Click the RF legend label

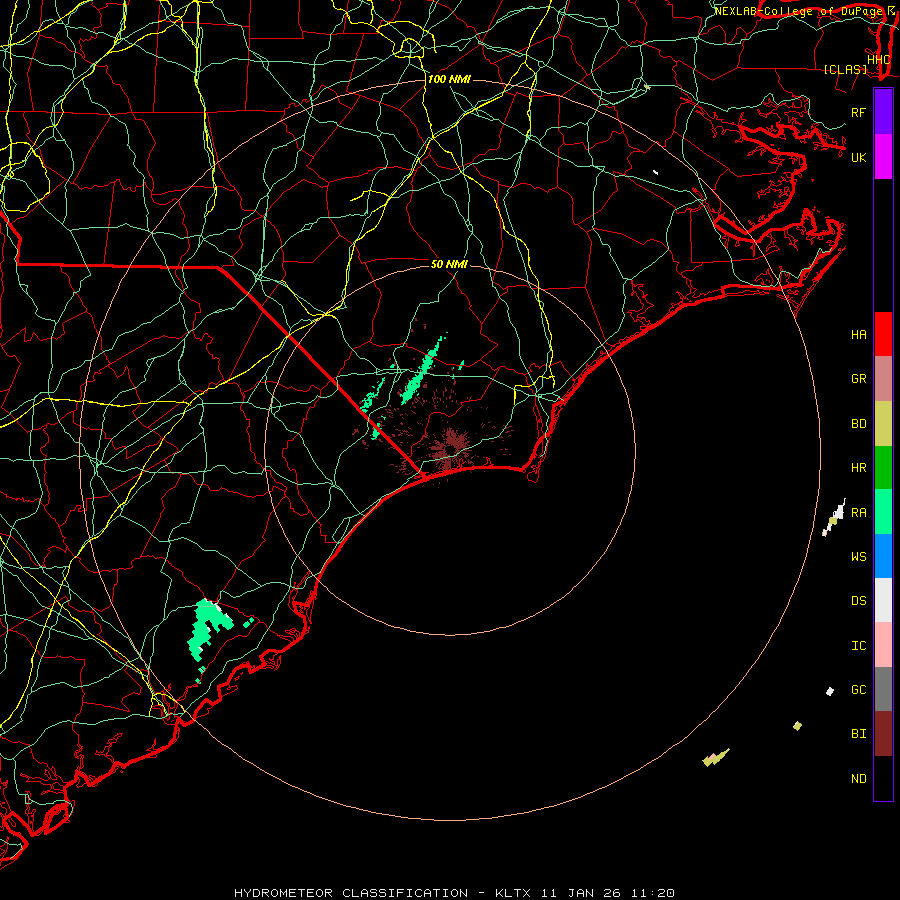(x=859, y=112)
